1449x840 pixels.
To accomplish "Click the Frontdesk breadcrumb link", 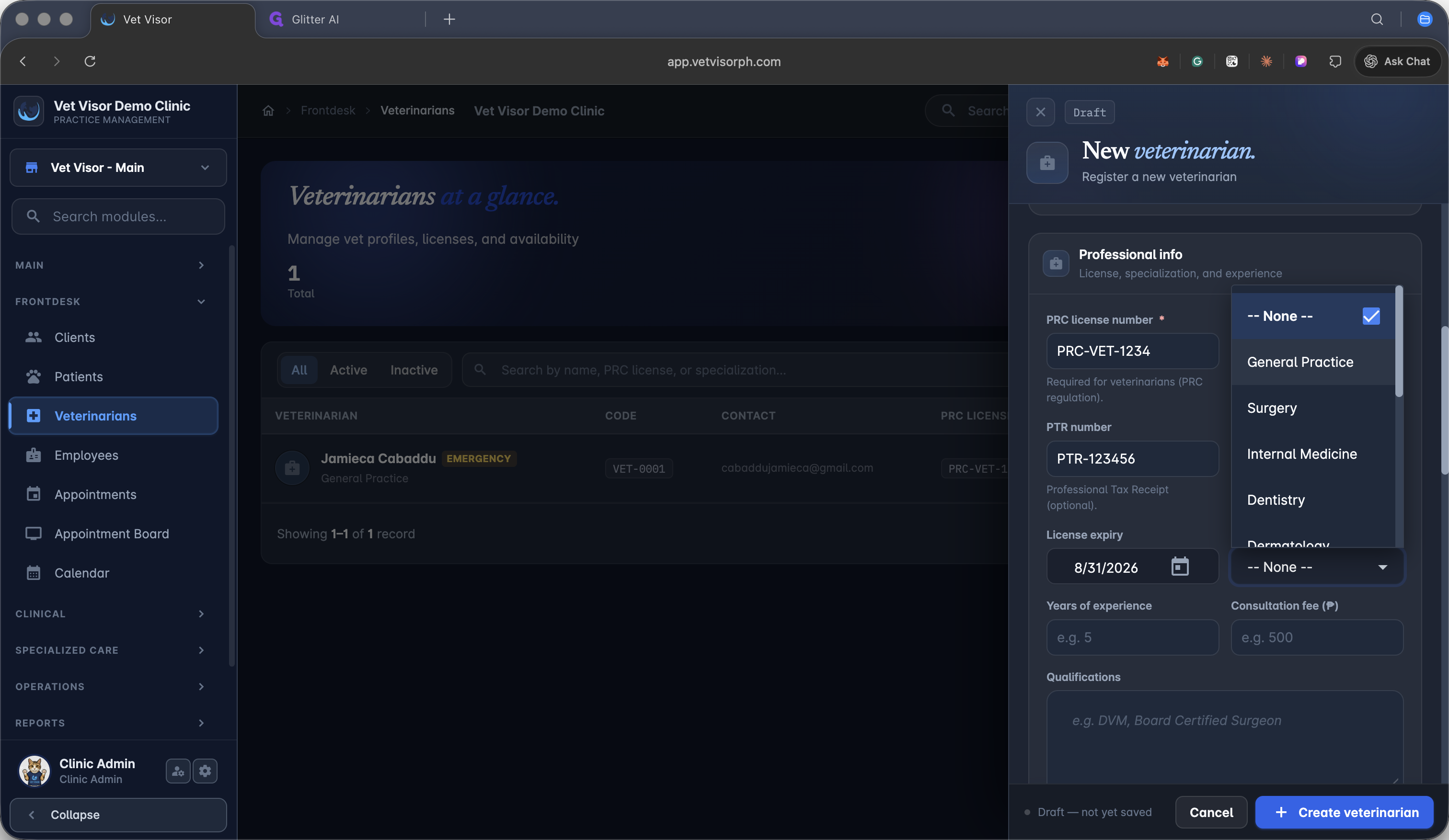I will coord(328,110).
